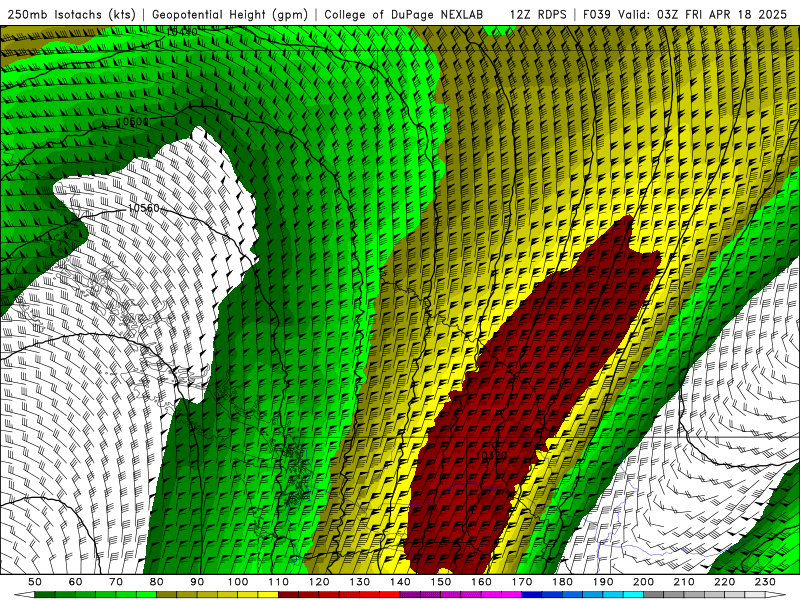Click the 10320 height contour label

(491, 455)
